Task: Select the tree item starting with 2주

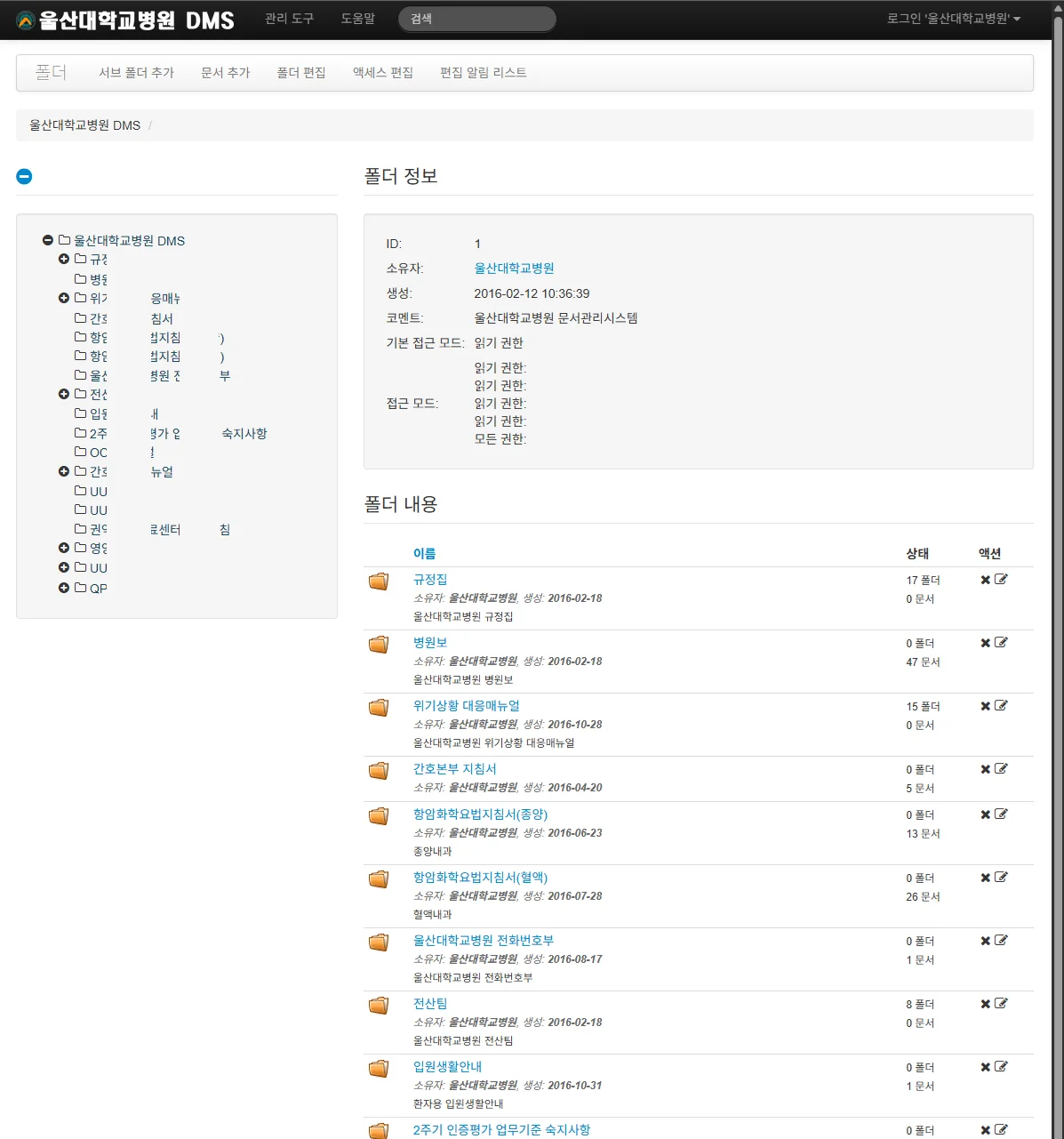Action: point(98,434)
